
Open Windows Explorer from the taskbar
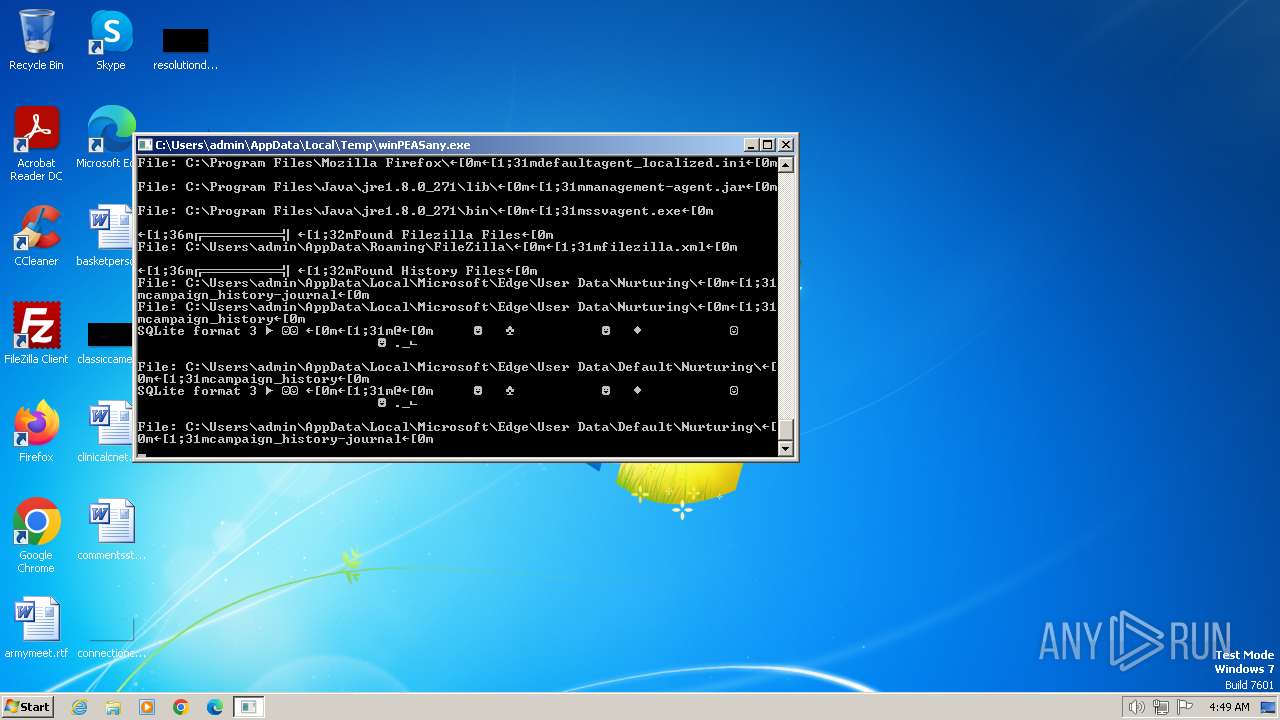coord(113,707)
